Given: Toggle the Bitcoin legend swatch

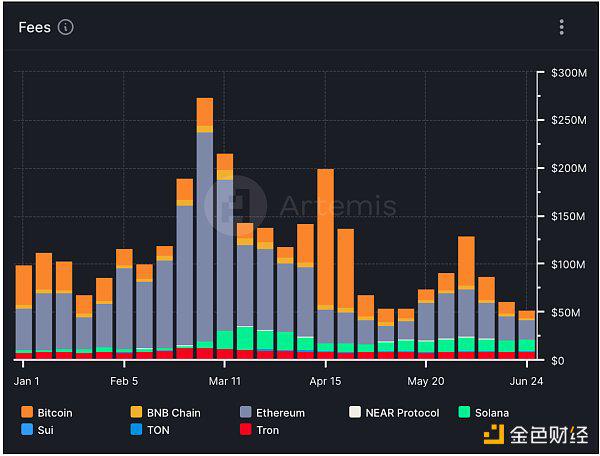Looking at the screenshot, I should [x=27, y=412].
